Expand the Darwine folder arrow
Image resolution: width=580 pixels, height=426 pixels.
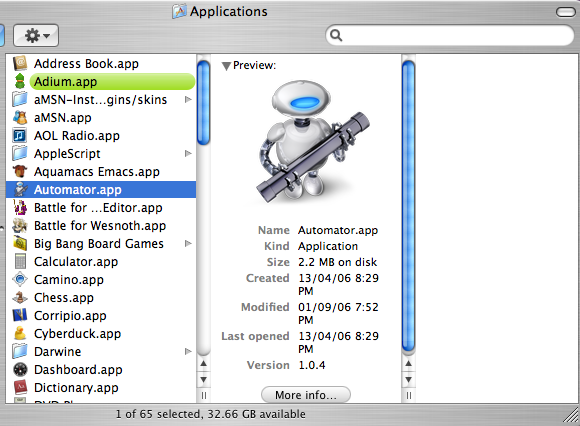click(188, 351)
